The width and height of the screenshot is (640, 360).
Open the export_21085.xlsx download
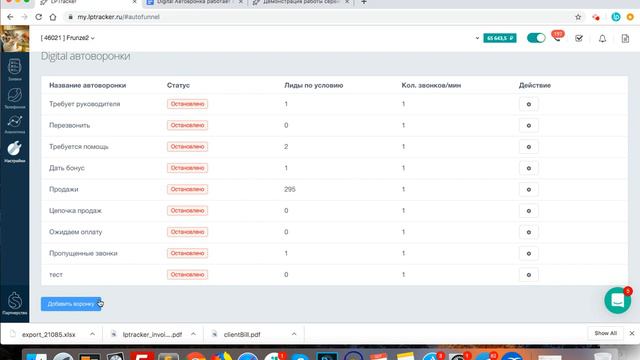(x=48, y=334)
